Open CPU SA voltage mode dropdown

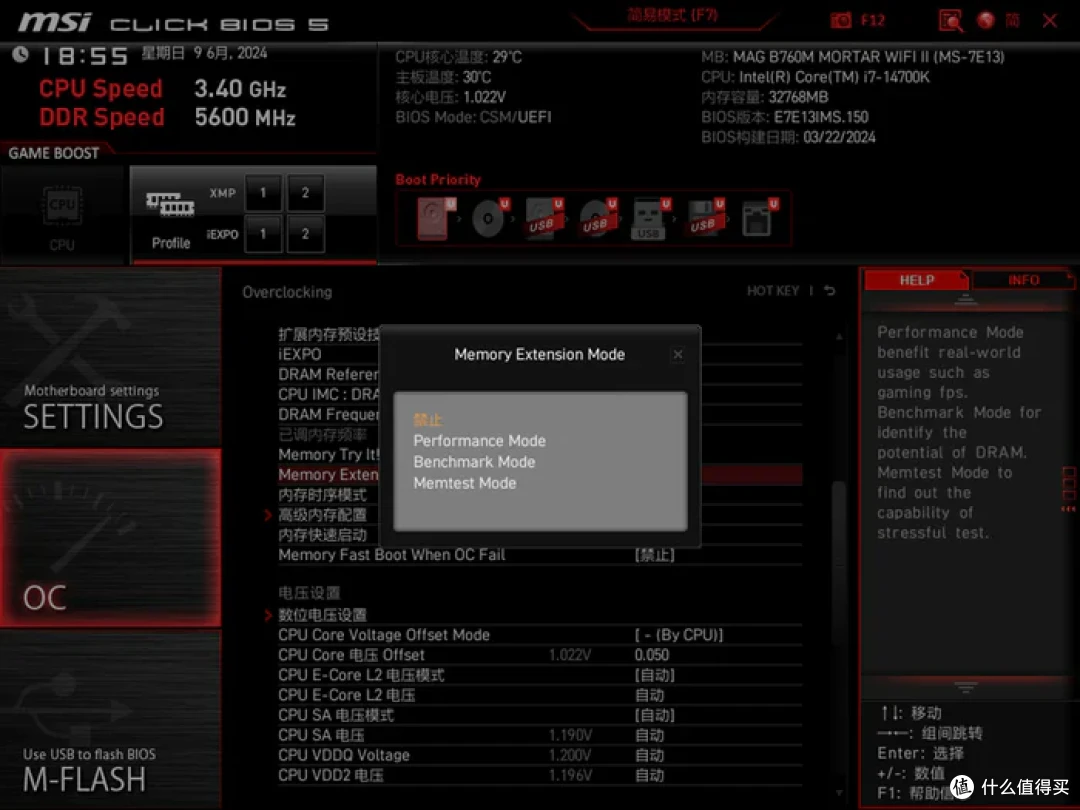tap(654, 715)
